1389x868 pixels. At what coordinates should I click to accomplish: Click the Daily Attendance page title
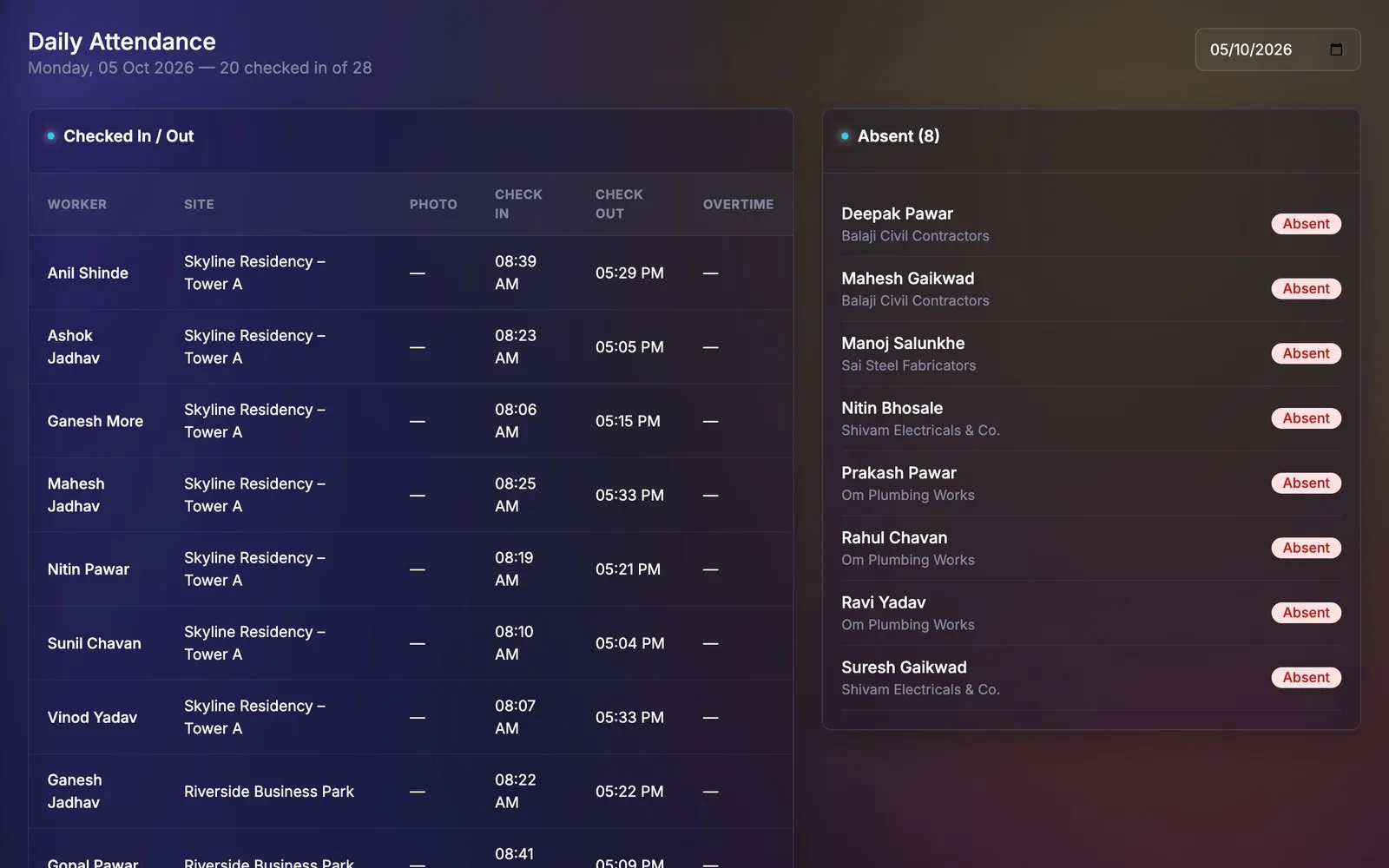(122, 42)
